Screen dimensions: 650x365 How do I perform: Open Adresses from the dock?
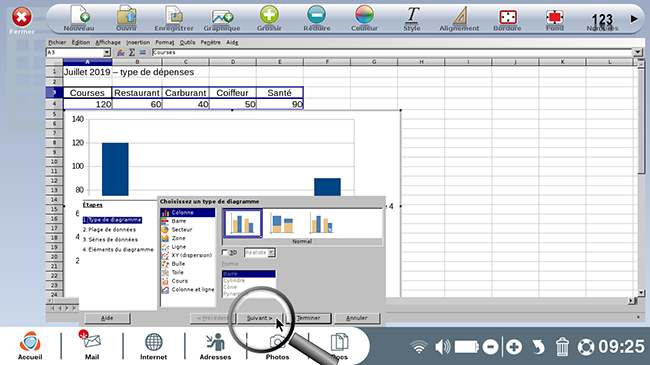pos(215,345)
